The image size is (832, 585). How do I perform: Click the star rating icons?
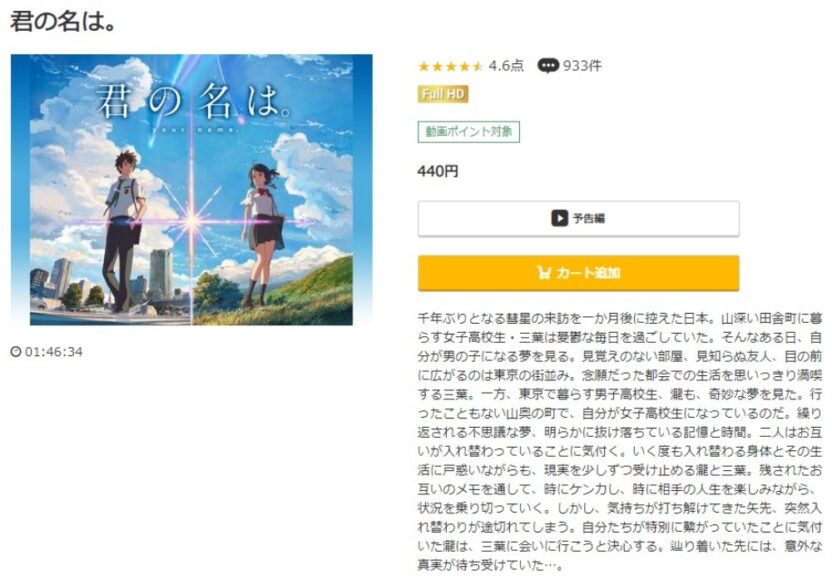click(450, 66)
